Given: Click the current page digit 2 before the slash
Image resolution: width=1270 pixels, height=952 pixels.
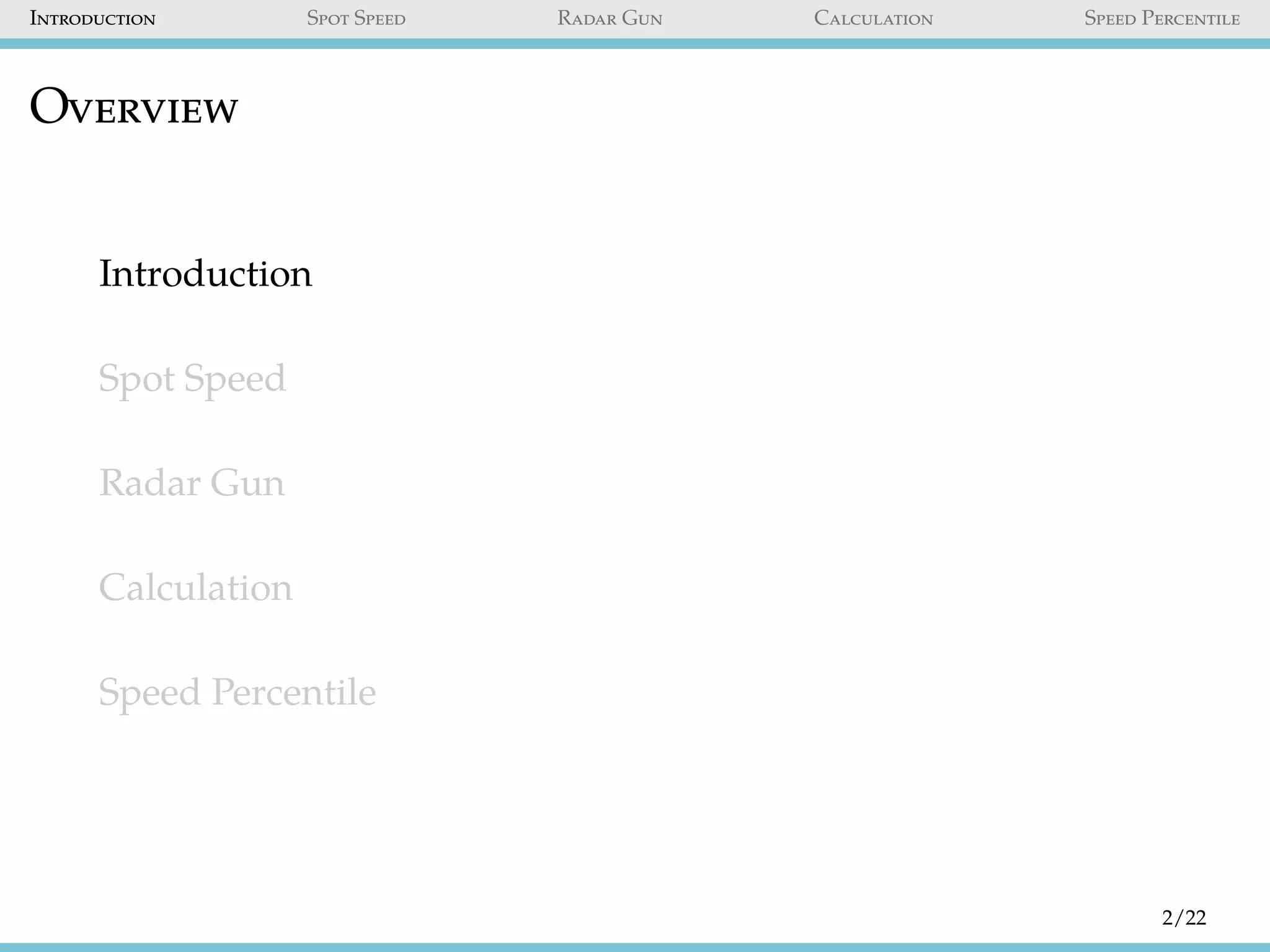Looking at the screenshot, I should click(x=1168, y=918).
